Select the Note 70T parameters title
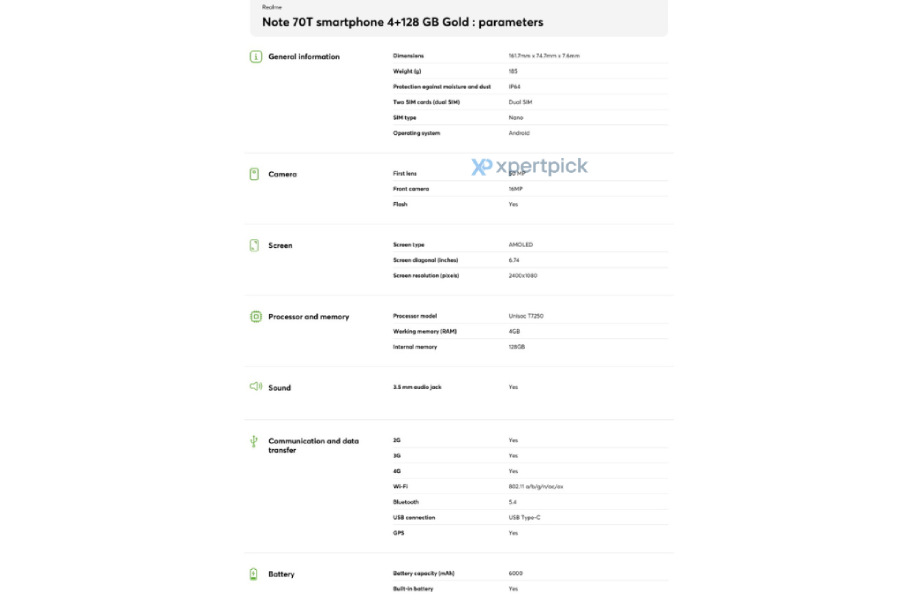This screenshot has width=900, height=600. (403, 21)
